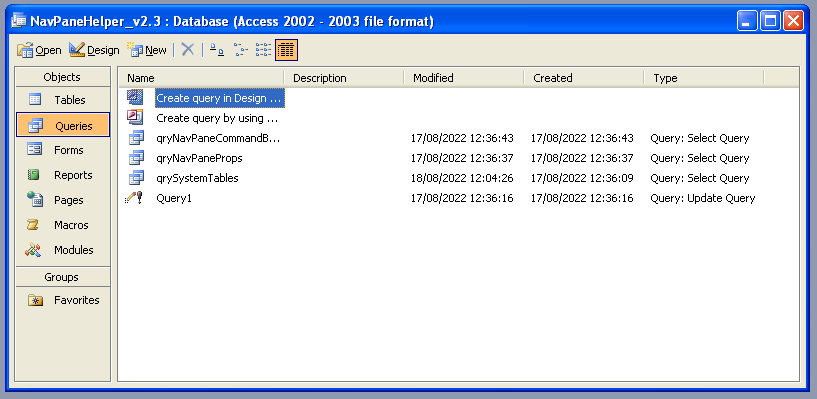
Task: Select the qryNavPaneProps query
Action: 199,158
